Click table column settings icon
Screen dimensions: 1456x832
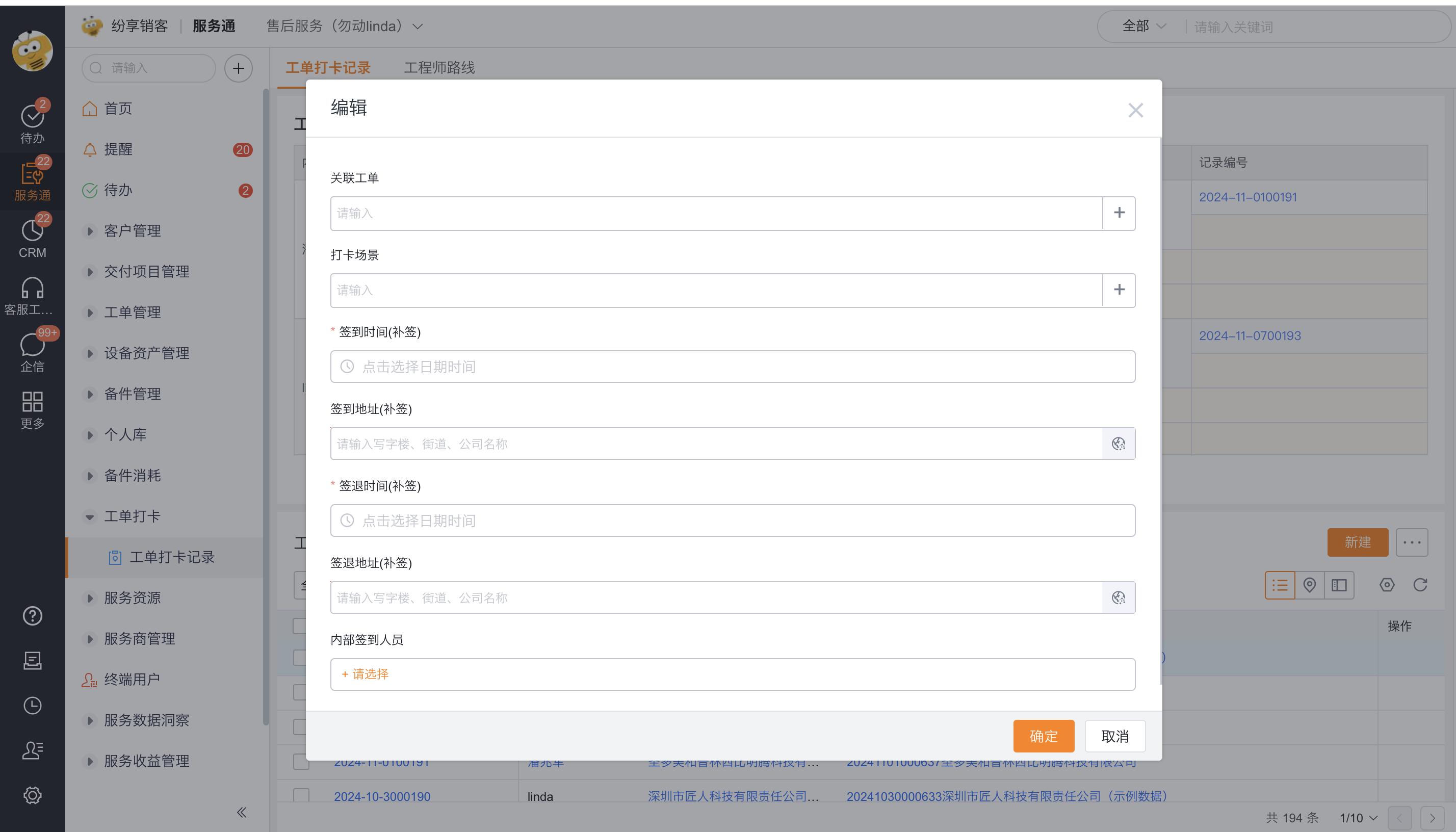pyautogui.click(x=1387, y=585)
